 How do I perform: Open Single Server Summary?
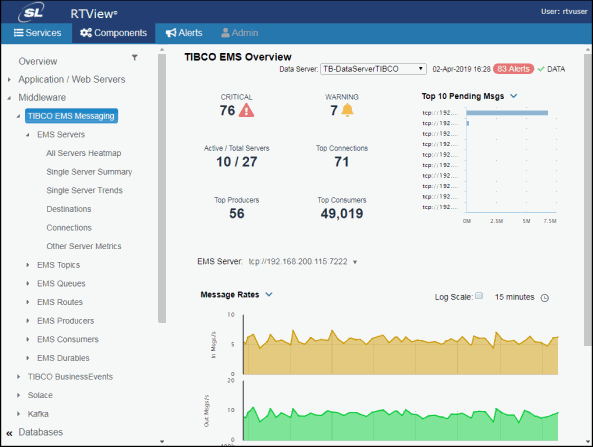pyautogui.click(x=89, y=172)
